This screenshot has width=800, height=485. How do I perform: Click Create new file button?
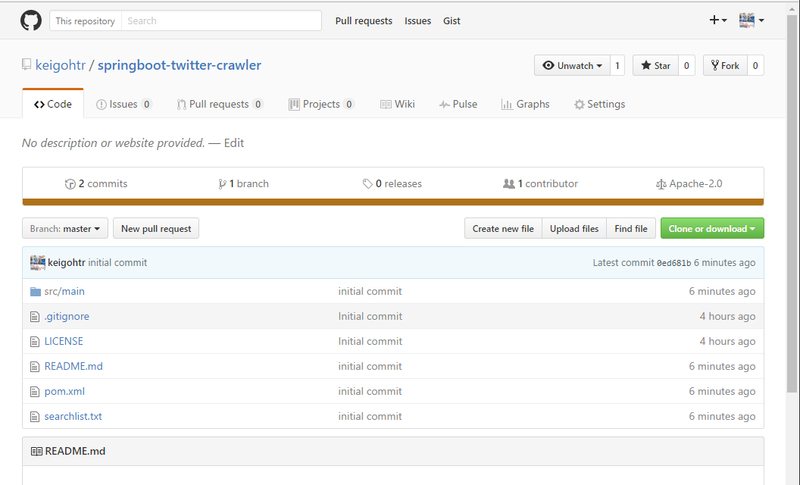[503, 228]
